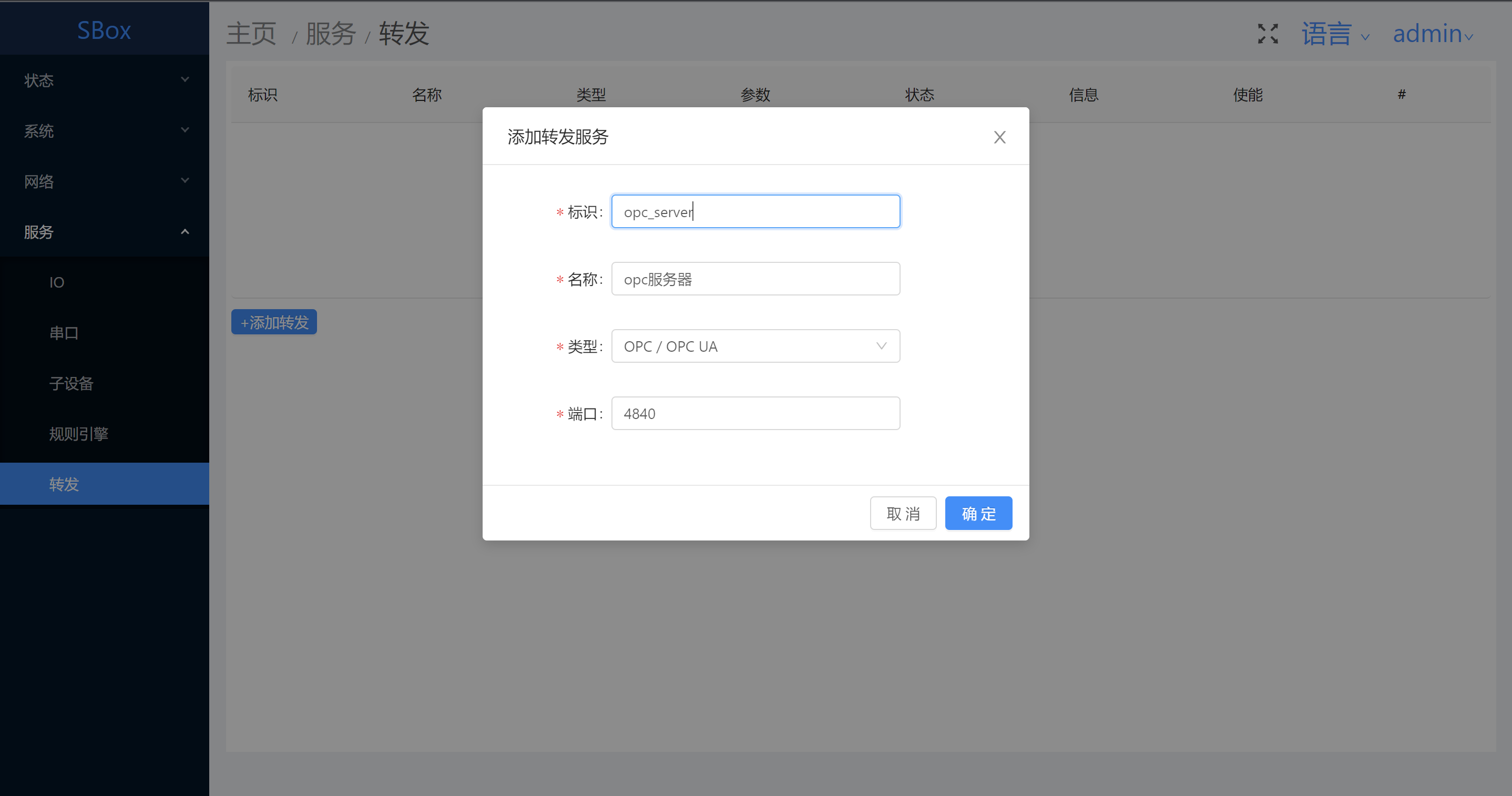The width and height of the screenshot is (1512, 796).
Task: Expand the 网络 sidebar menu
Action: 105,181
